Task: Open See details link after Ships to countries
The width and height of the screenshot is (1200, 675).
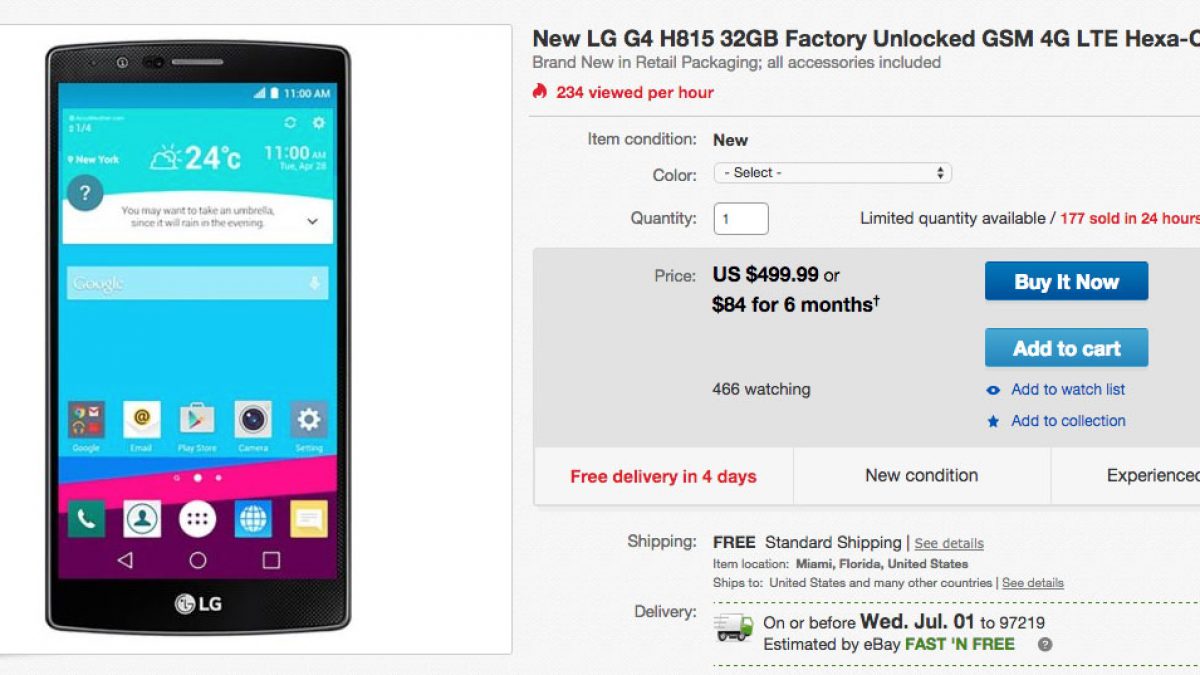Action: (x=1033, y=583)
